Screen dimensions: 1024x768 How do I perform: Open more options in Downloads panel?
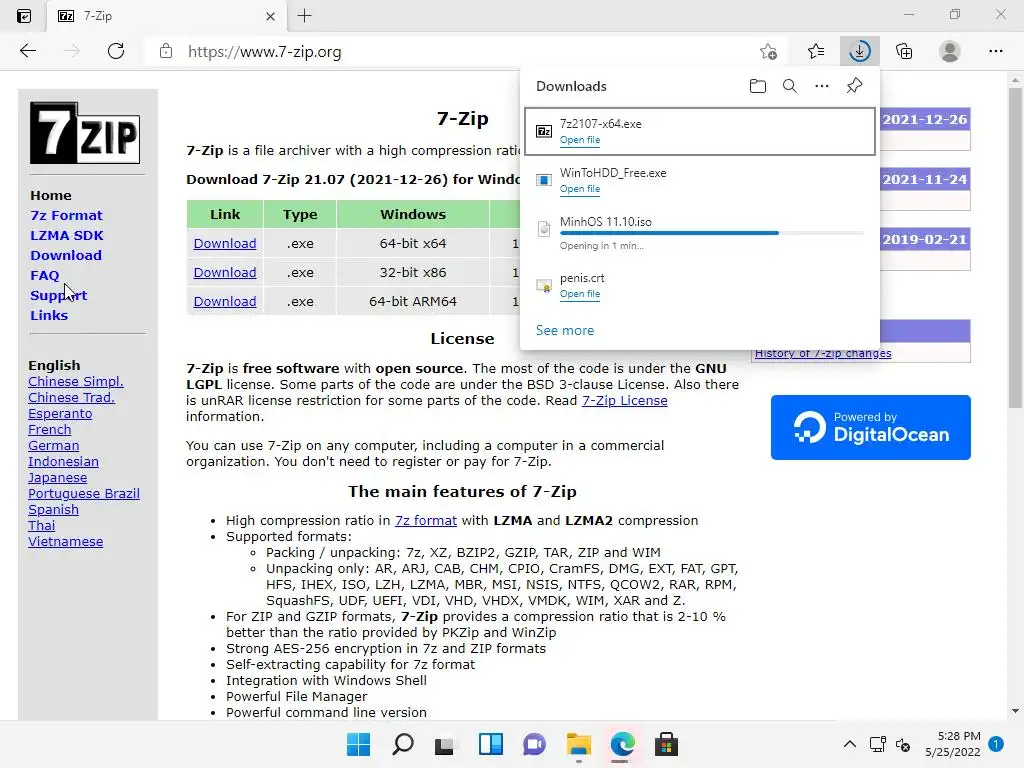point(822,86)
